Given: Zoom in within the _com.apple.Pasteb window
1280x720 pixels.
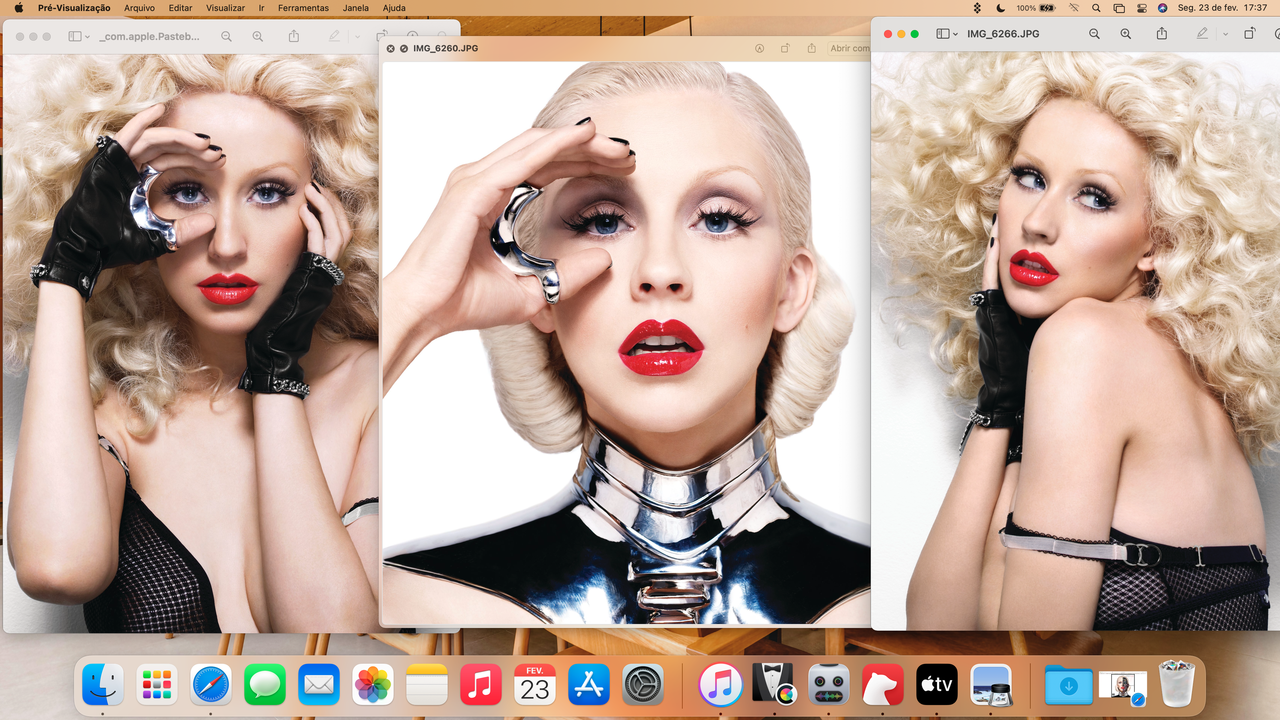Looking at the screenshot, I should point(258,37).
